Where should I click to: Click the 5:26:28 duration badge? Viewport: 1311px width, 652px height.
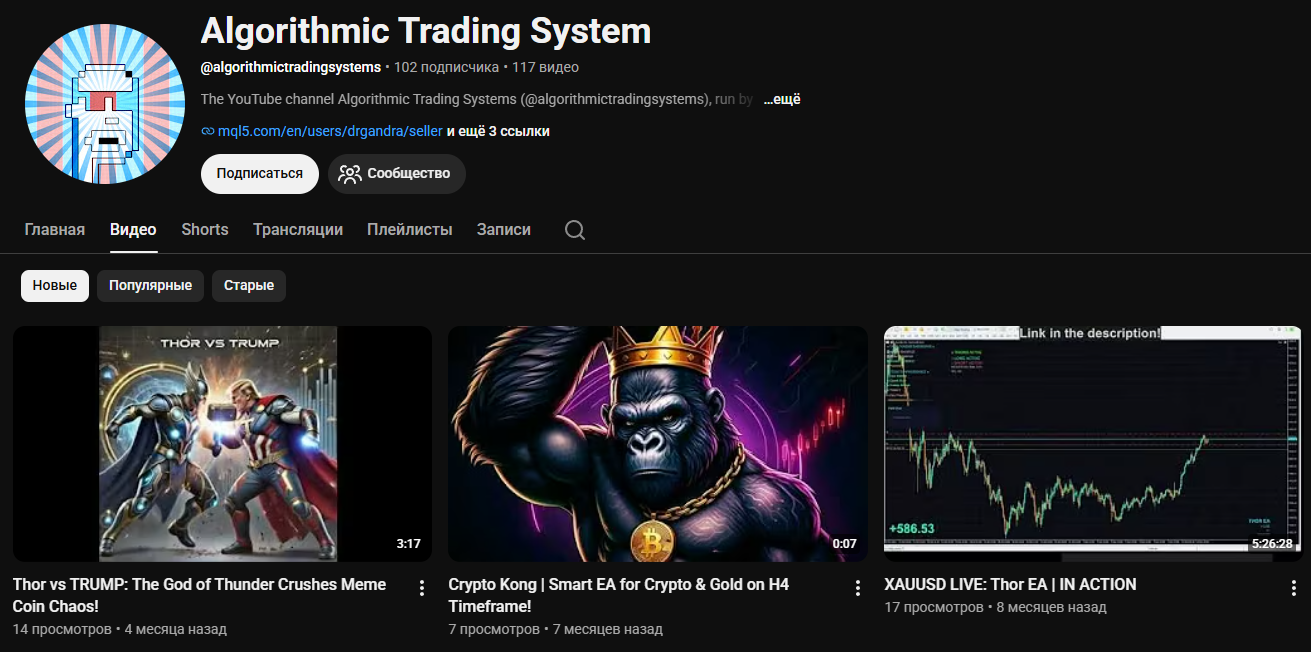click(x=1272, y=544)
